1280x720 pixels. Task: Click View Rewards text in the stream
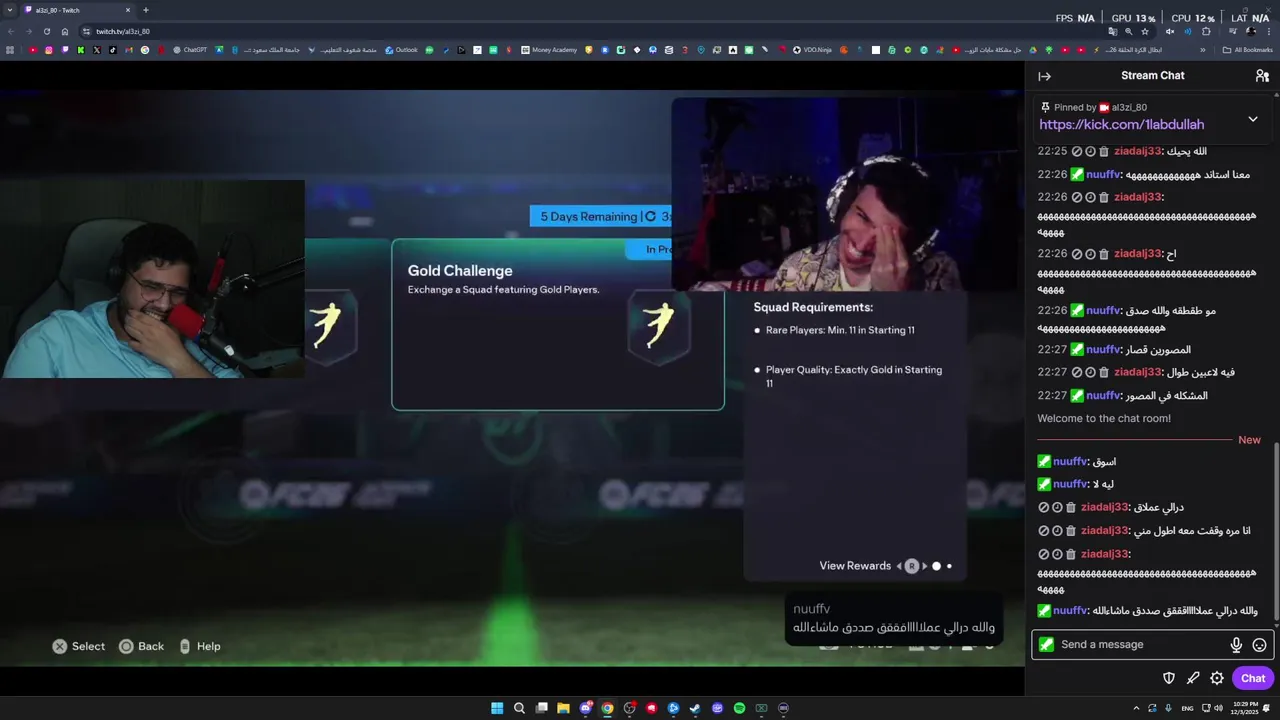coord(855,566)
